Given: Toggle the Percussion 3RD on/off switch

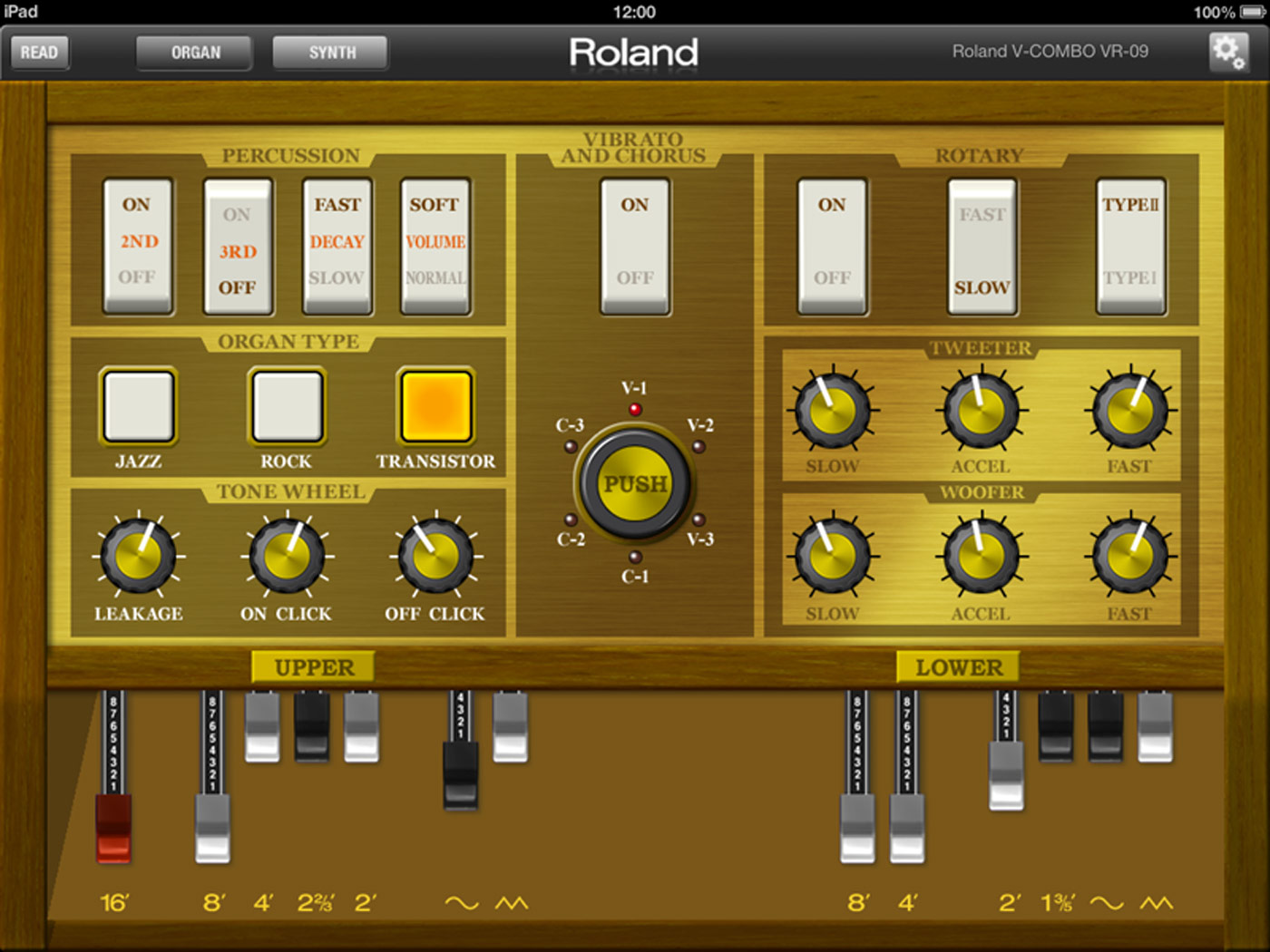Looking at the screenshot, I should (x=238, y=246).
